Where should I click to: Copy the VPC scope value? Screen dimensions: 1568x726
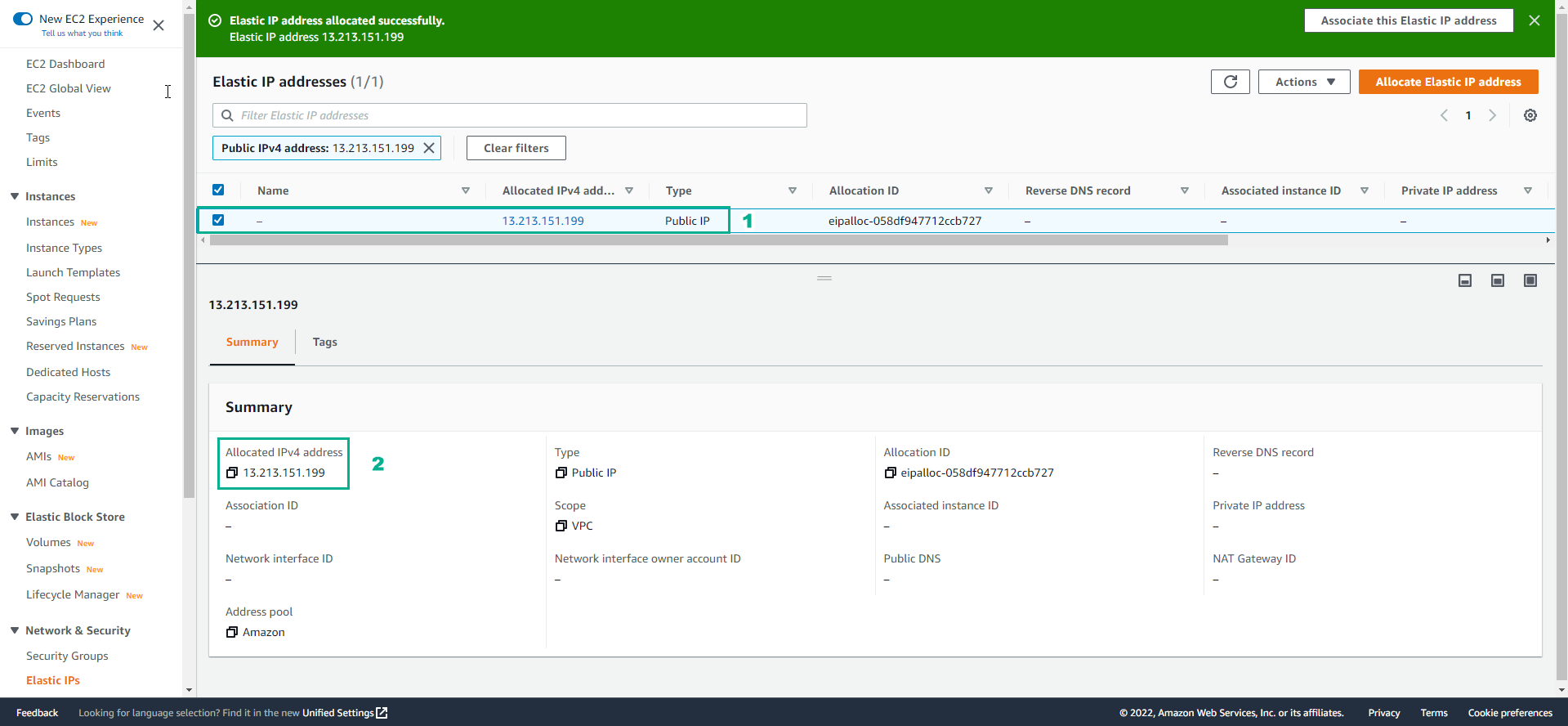pos(561,526)
